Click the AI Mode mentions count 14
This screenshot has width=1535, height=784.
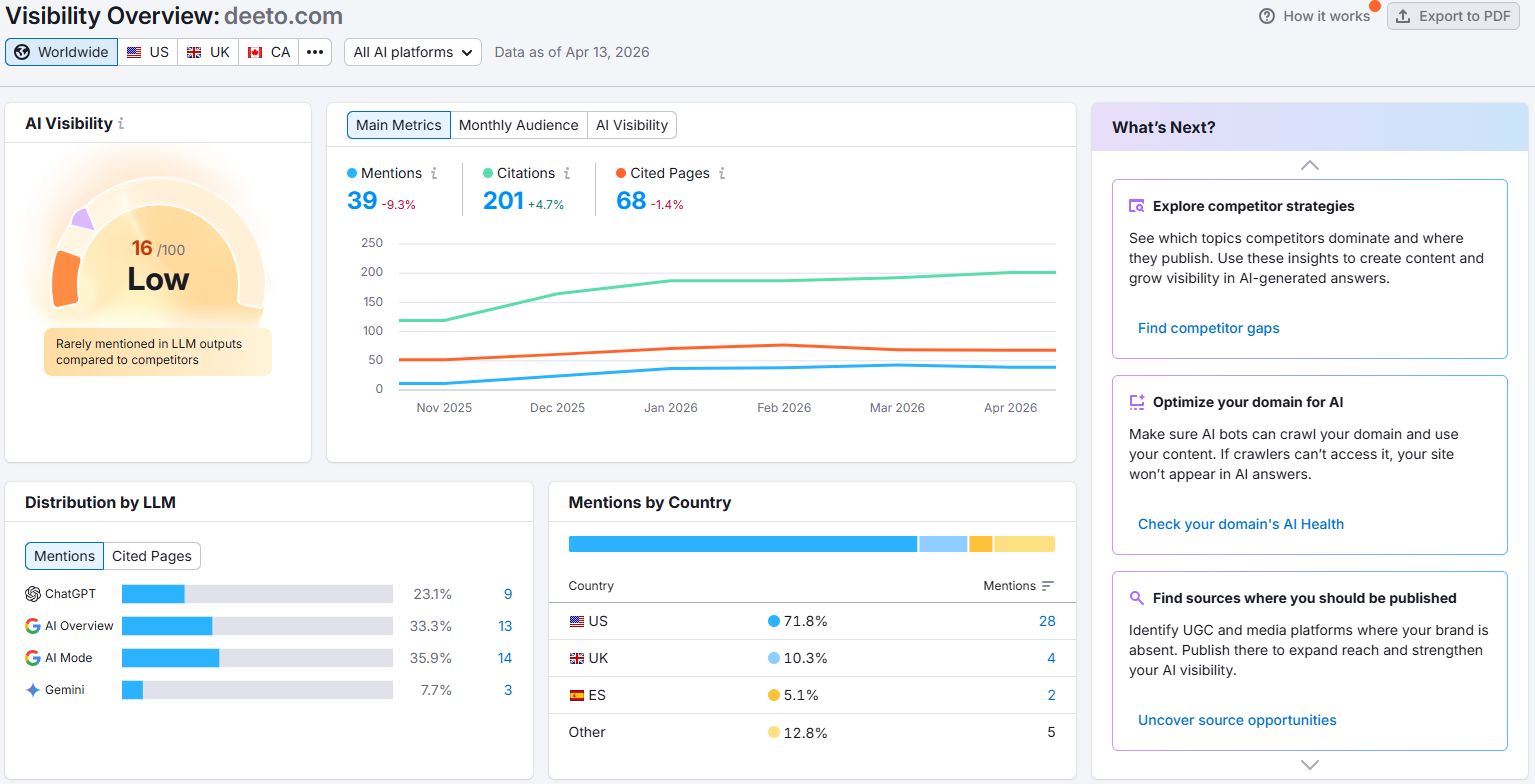505,658
